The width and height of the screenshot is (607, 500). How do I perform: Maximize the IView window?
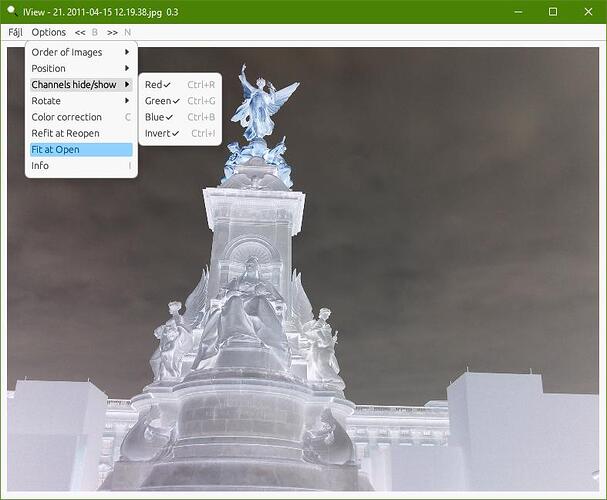pos(553,12)
